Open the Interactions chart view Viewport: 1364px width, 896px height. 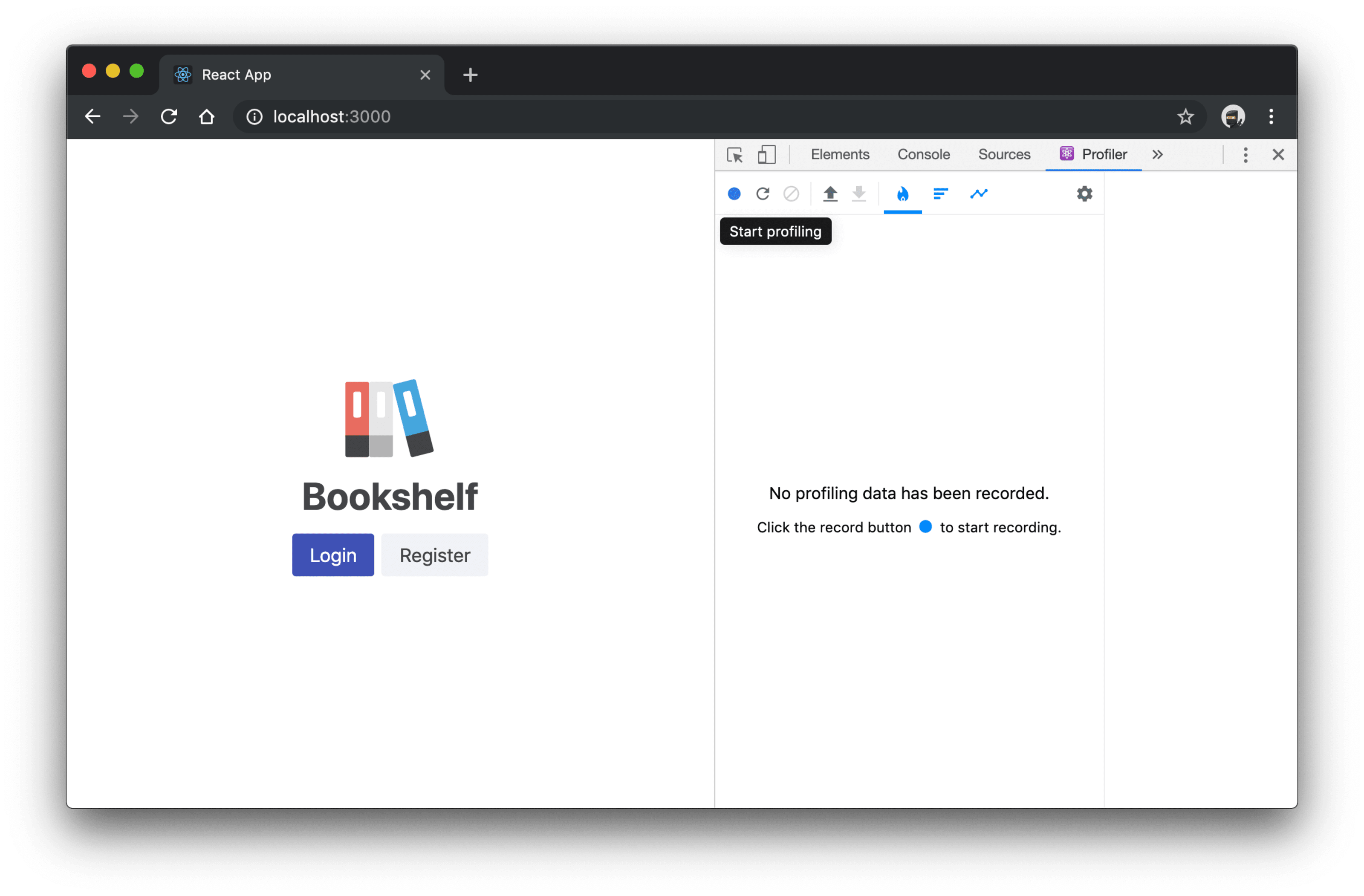pos(979,194)
